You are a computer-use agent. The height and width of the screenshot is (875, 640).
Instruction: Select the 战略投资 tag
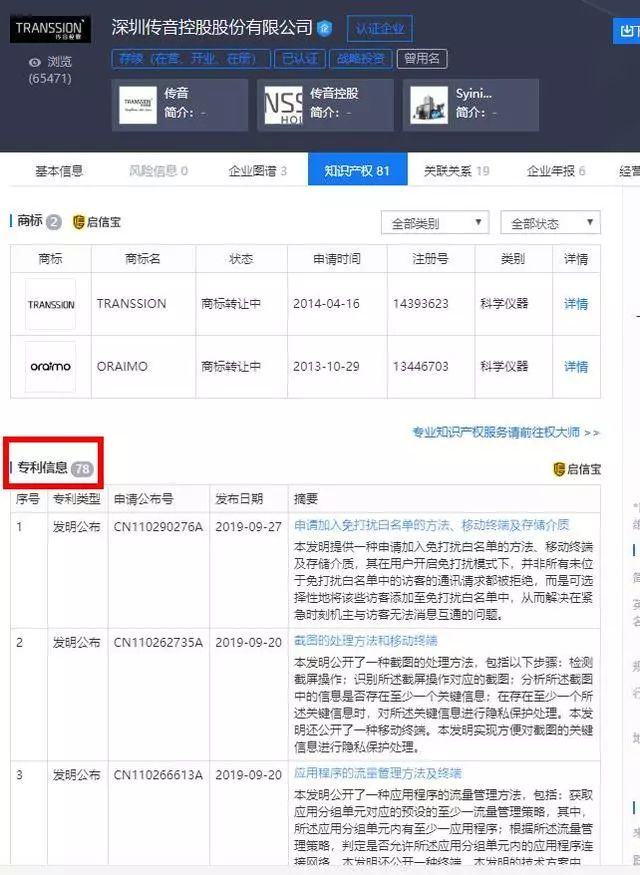click(x=360, y=59)
